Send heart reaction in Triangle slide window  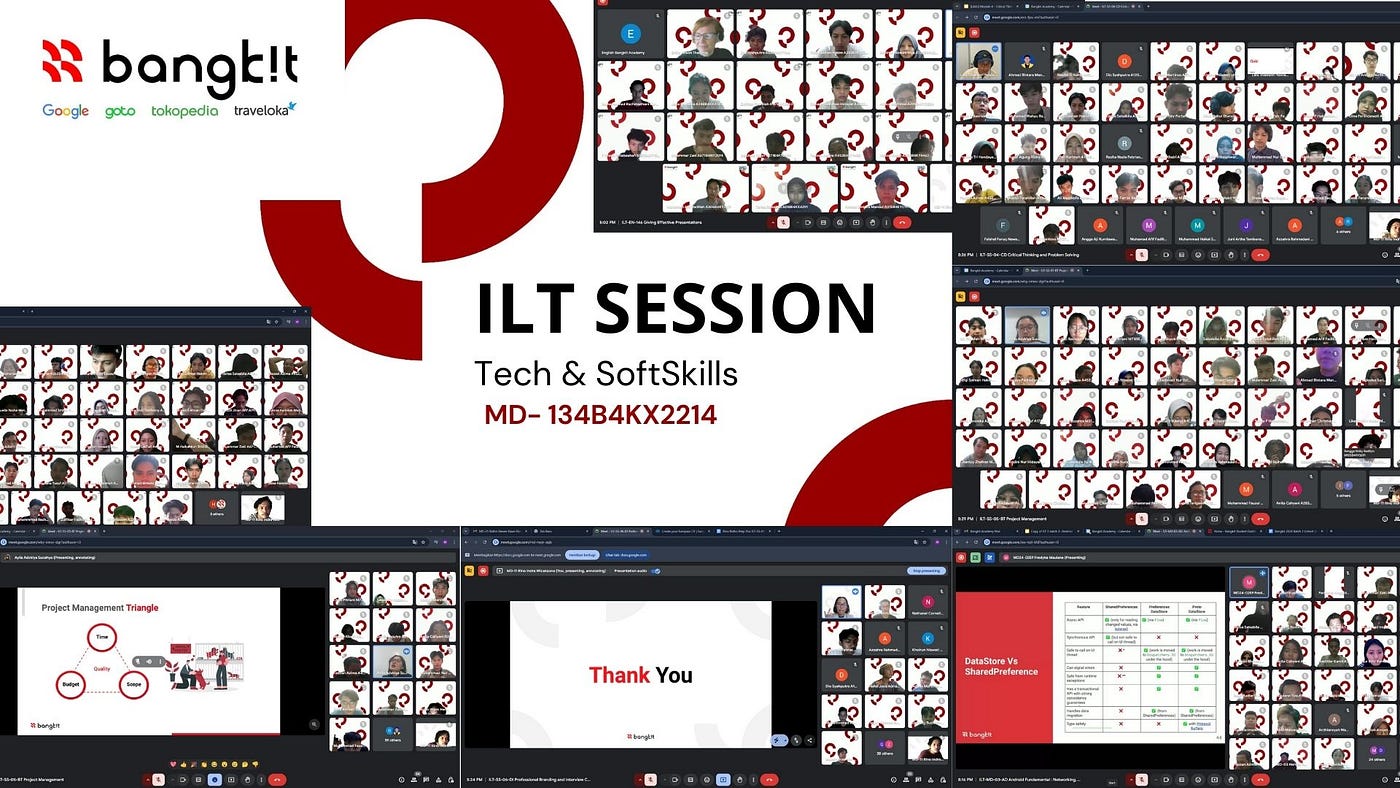pos(173,764)
